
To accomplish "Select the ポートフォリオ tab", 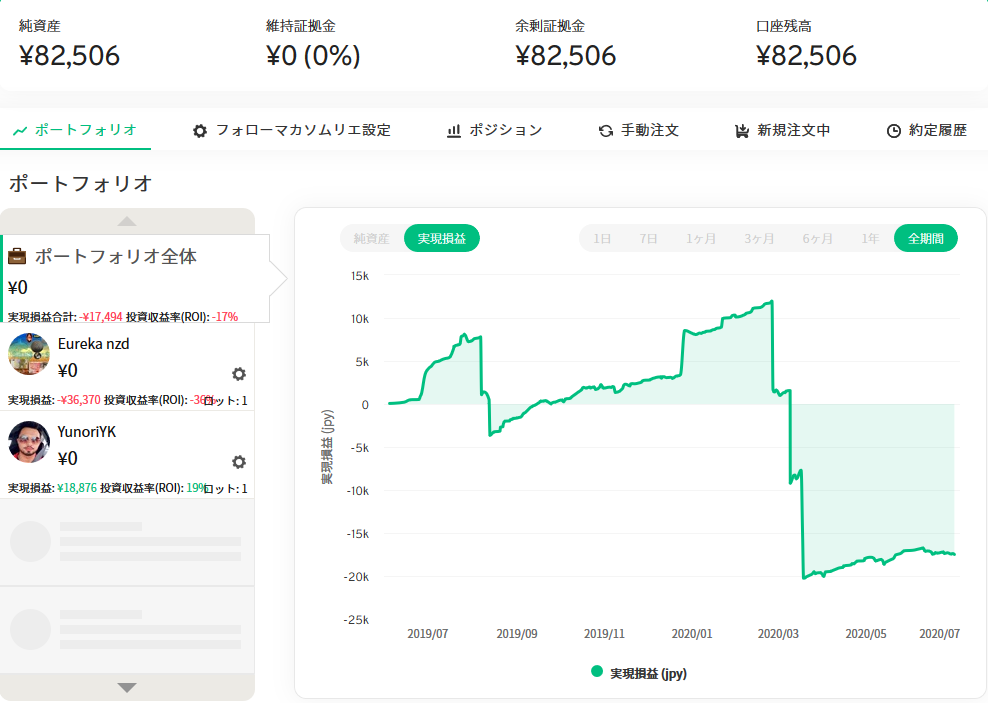I will 75,130.
